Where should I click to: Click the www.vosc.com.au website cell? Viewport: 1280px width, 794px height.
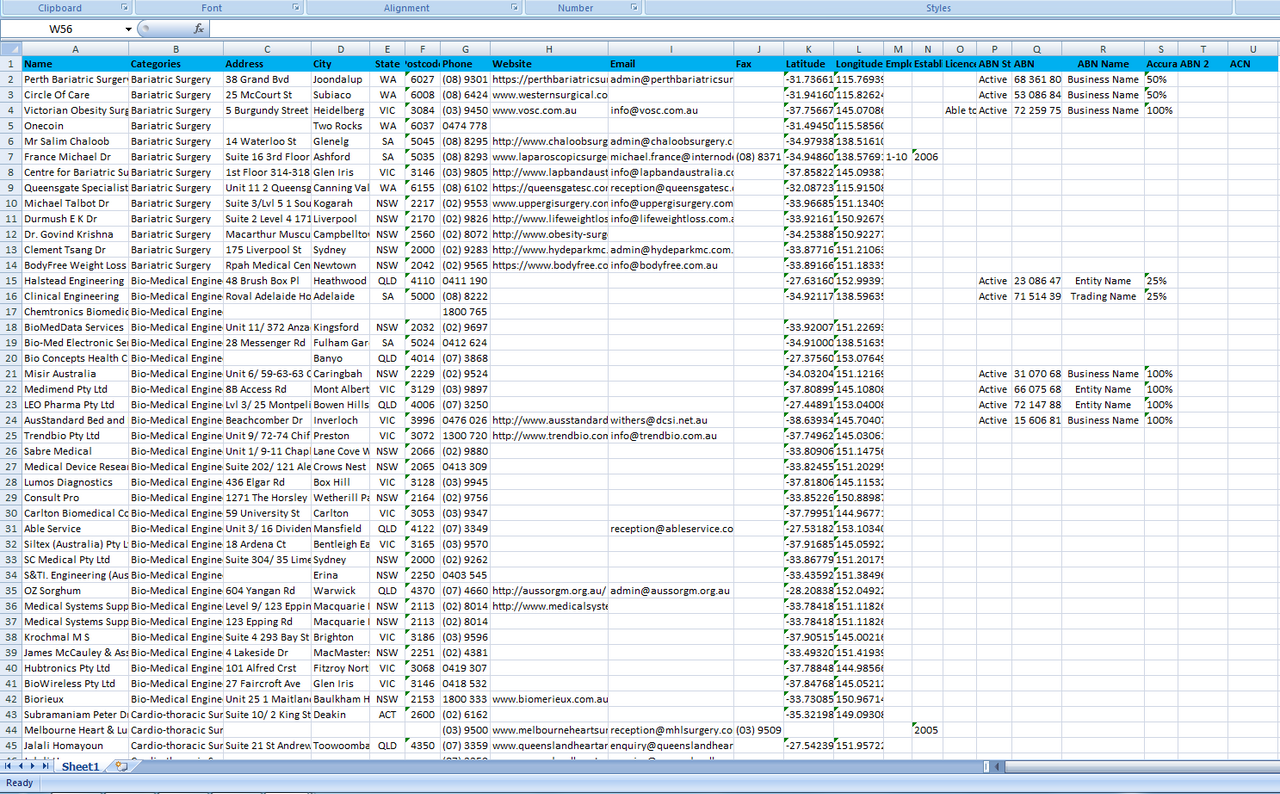548,110
